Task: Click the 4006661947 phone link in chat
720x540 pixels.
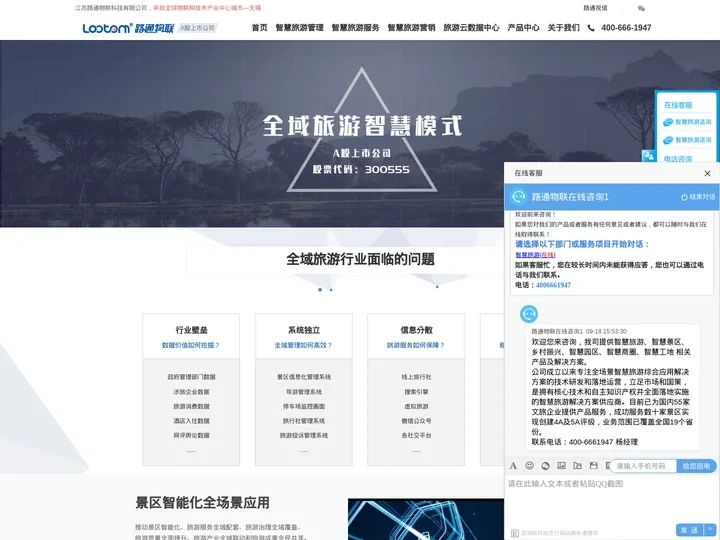Action: tap(553, 285)
